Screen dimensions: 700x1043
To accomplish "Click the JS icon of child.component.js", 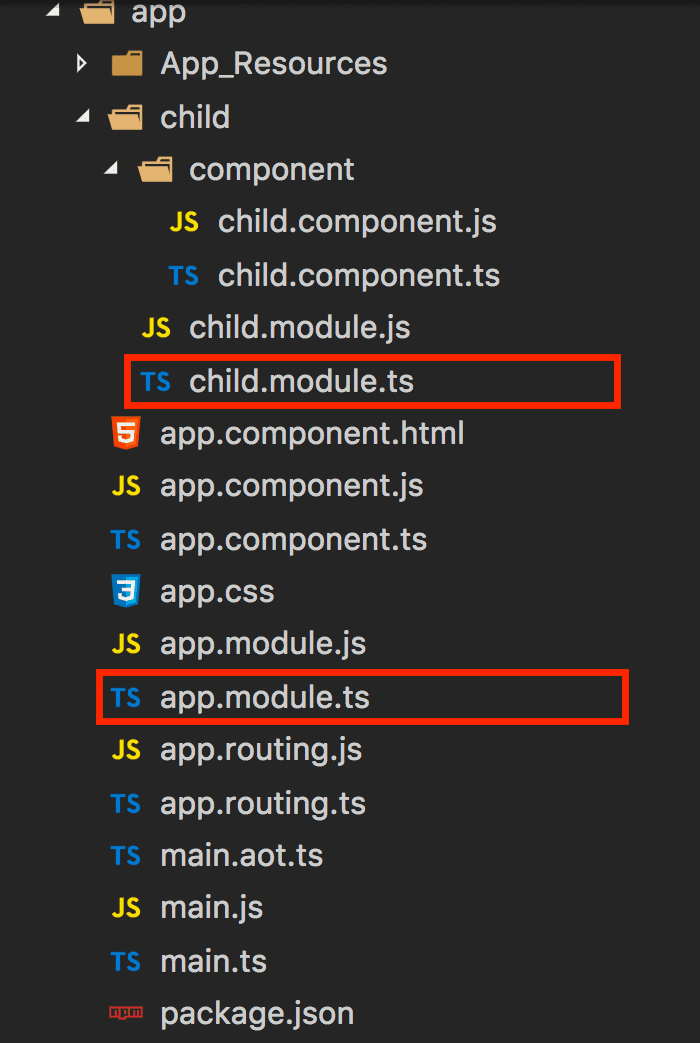I will (184, 222).
